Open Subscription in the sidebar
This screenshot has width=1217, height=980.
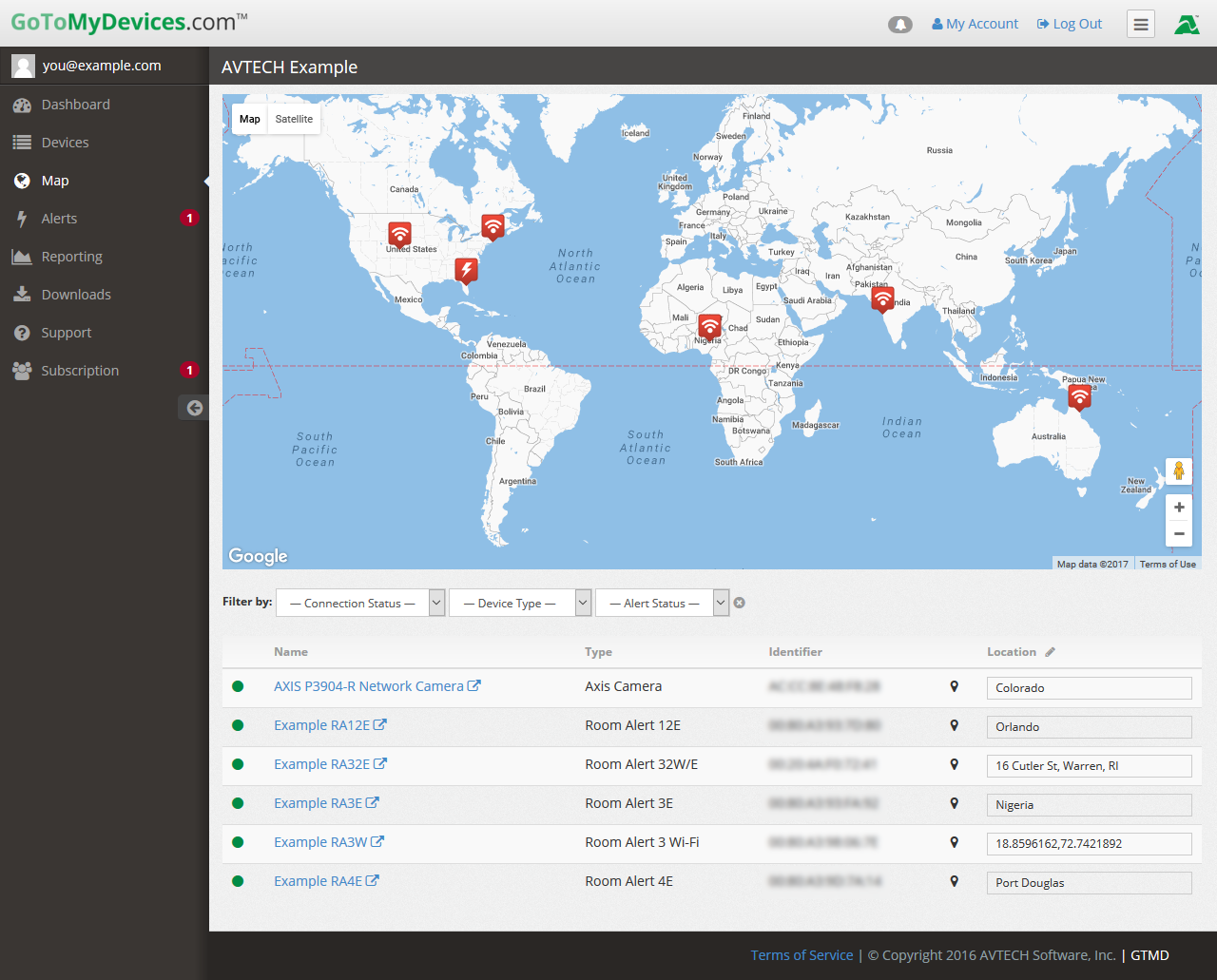[105, 371]
